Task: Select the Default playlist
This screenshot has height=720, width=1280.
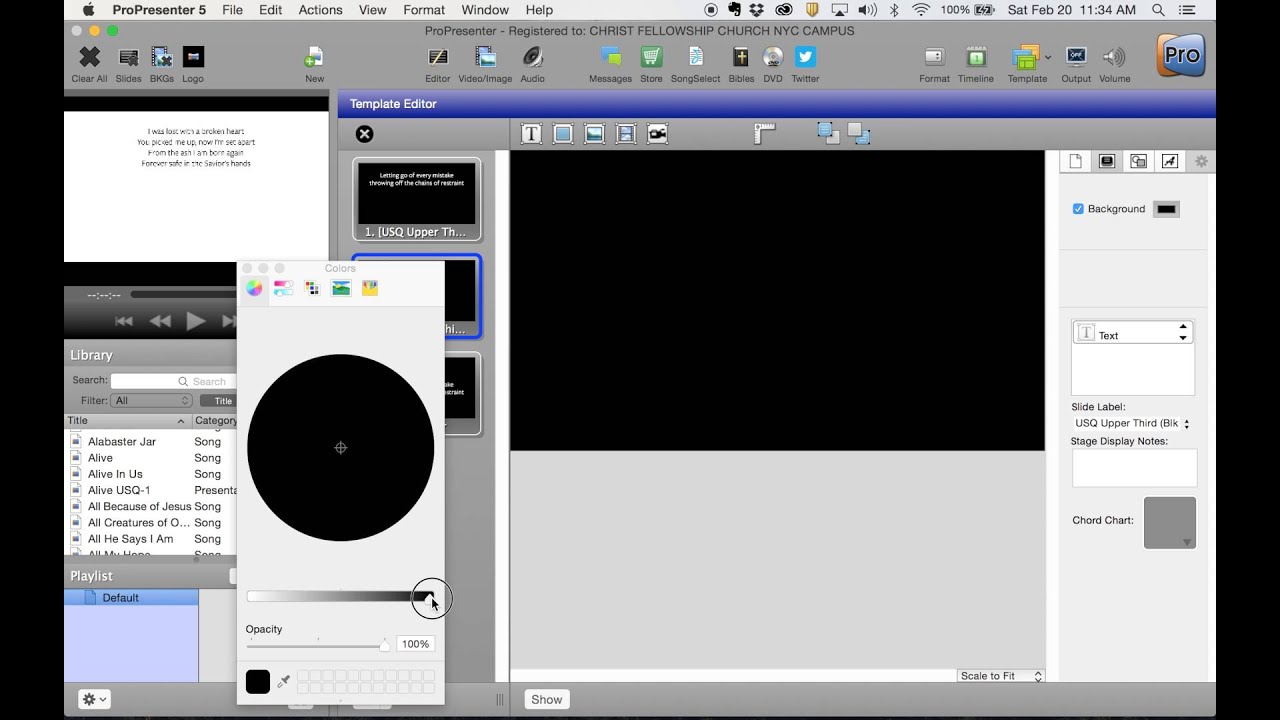Action: coord(131,597)
